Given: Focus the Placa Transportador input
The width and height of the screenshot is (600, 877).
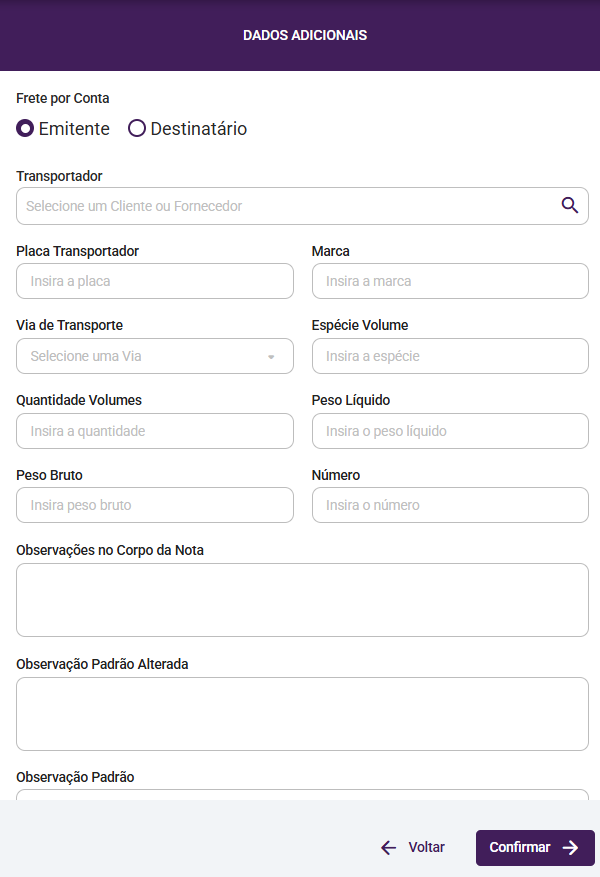Looking at the screenshot, I should pyautogui.click(x=155, y=281).
